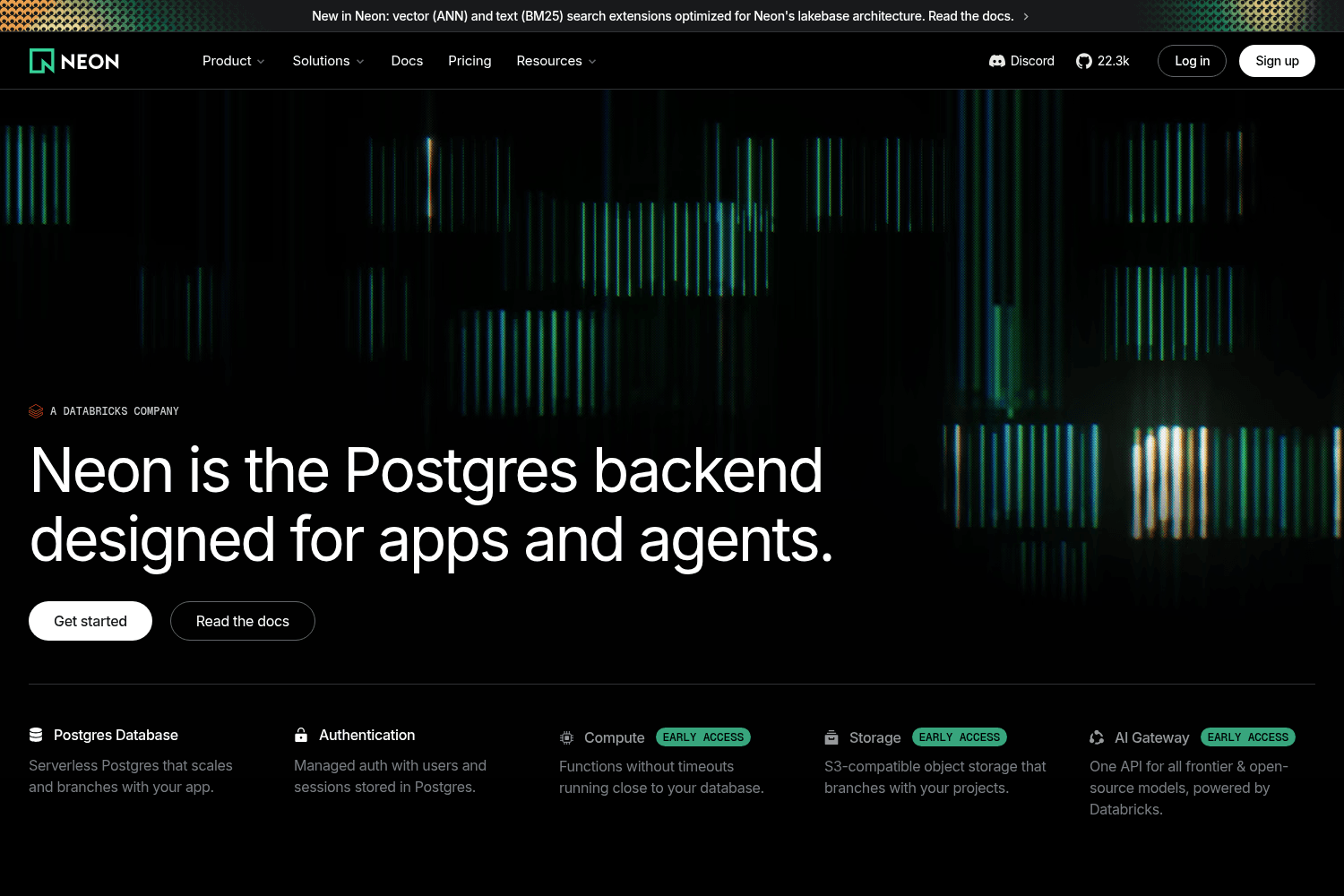Expand the Solutions dropdown menu
Image resolution: width=1344 pixels, height=896 pixels.
click(328, 61)
